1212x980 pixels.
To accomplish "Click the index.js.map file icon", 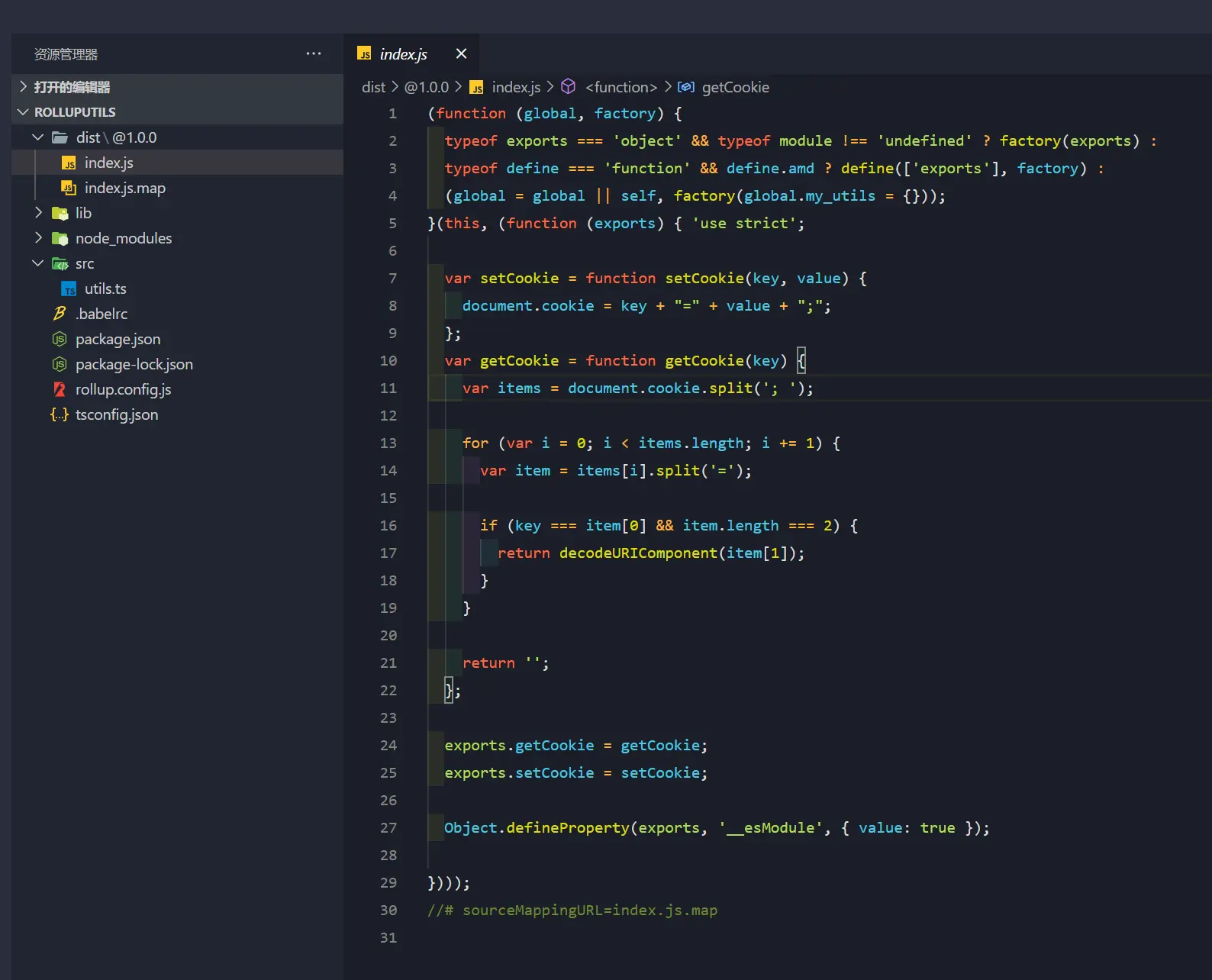I will point(69,188).
